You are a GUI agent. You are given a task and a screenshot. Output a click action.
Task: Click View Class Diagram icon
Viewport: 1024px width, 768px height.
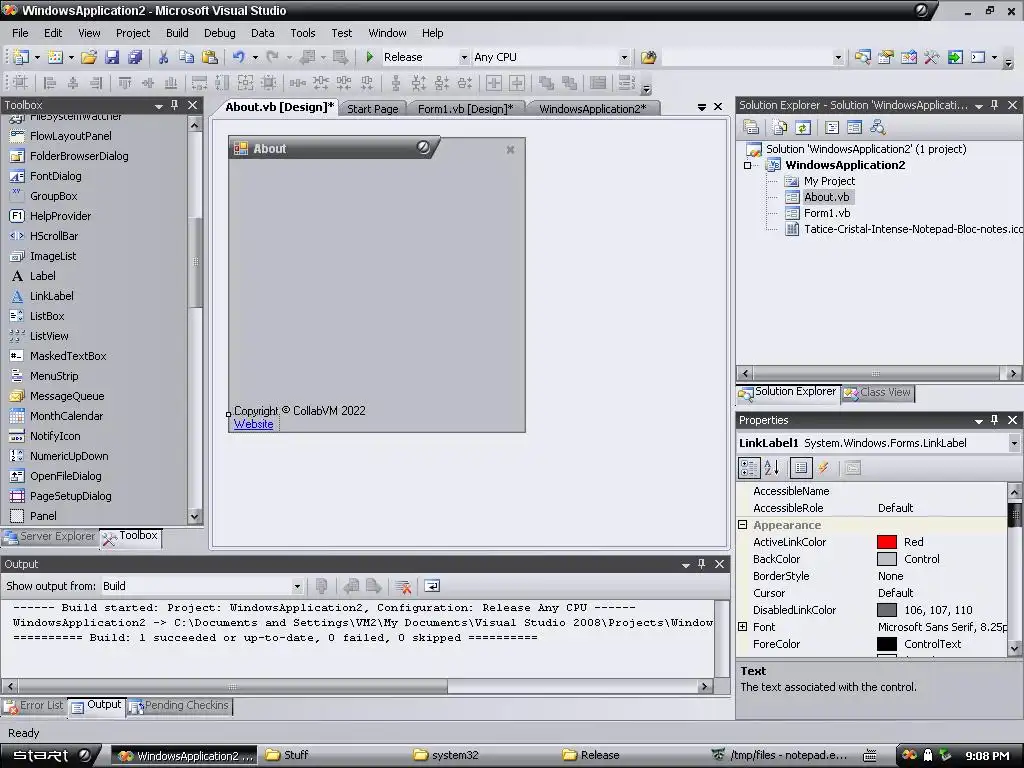[x=878, y=127]
